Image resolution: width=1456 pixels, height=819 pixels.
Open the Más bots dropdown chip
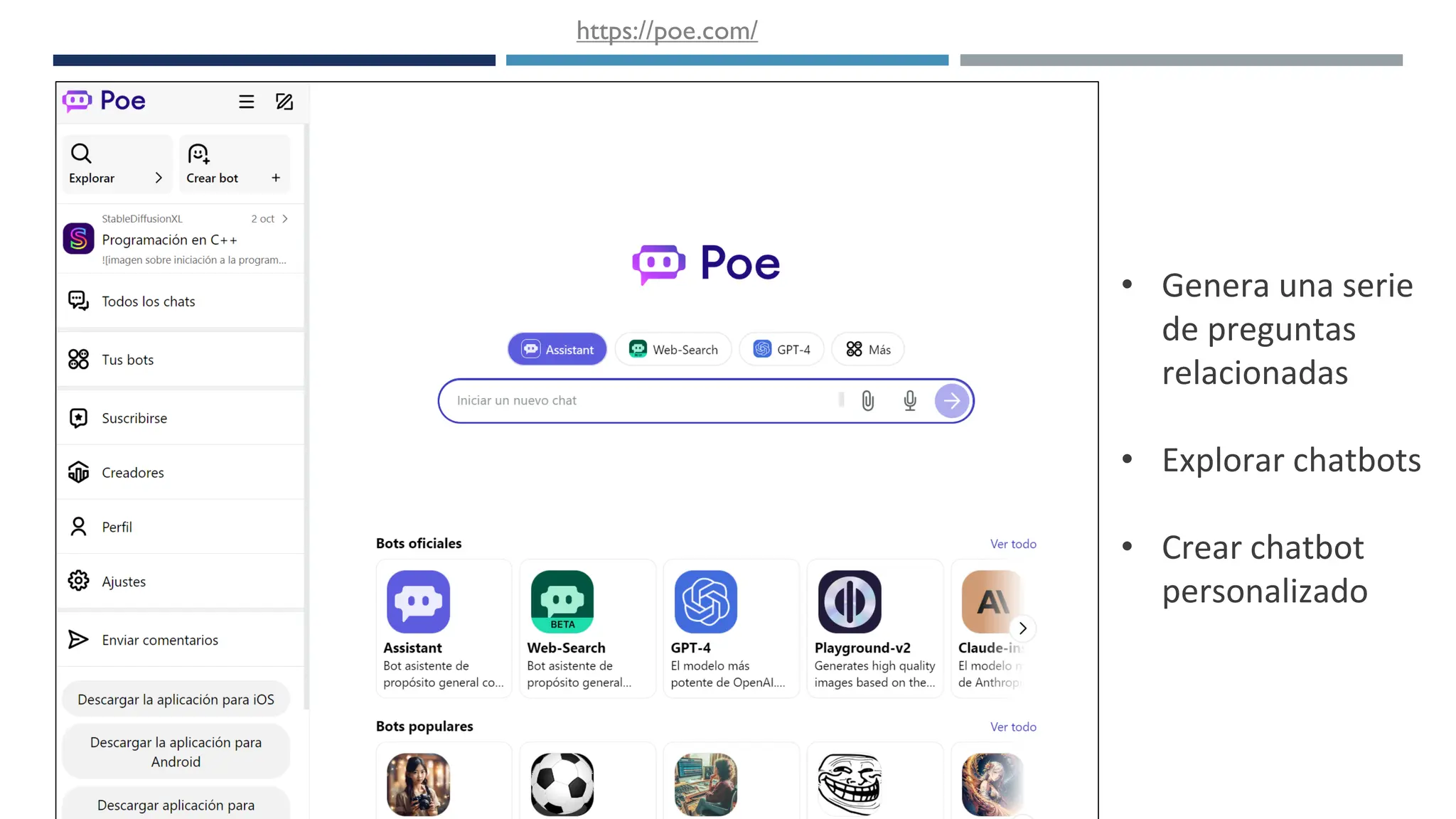tap(868, 349)
